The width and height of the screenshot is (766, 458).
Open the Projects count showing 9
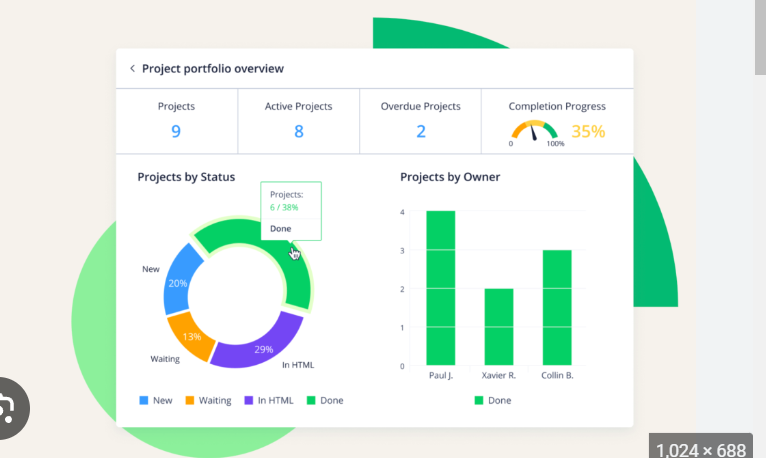pos(176,131)
